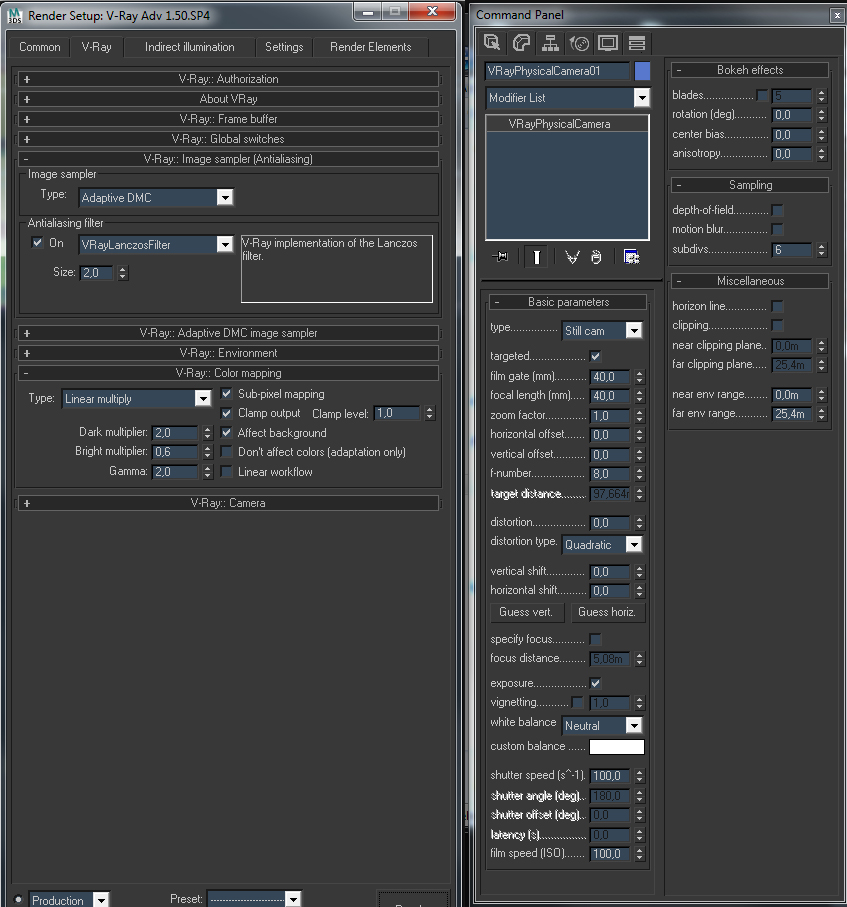Click the Guess vert. button

pyautogui.click(x=526, y=612)
